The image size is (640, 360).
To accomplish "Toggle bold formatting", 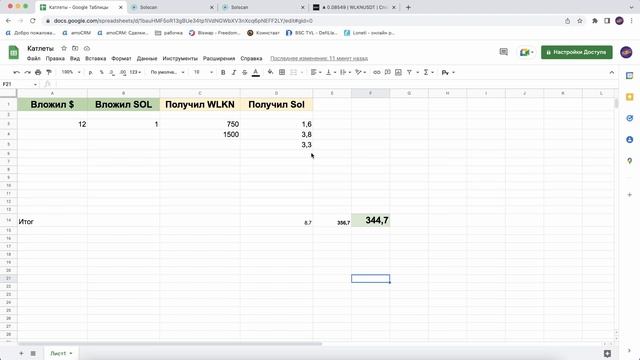I will 223,72.
